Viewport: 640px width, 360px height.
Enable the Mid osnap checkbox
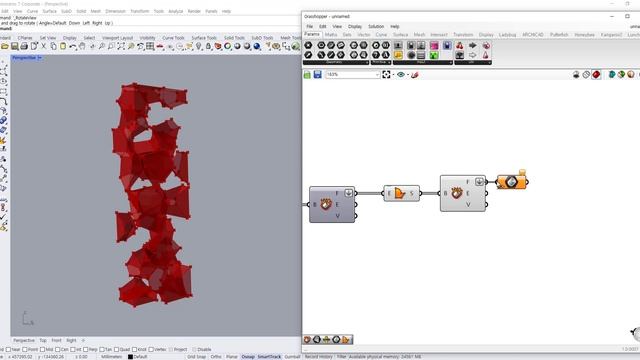coord(42,350)
